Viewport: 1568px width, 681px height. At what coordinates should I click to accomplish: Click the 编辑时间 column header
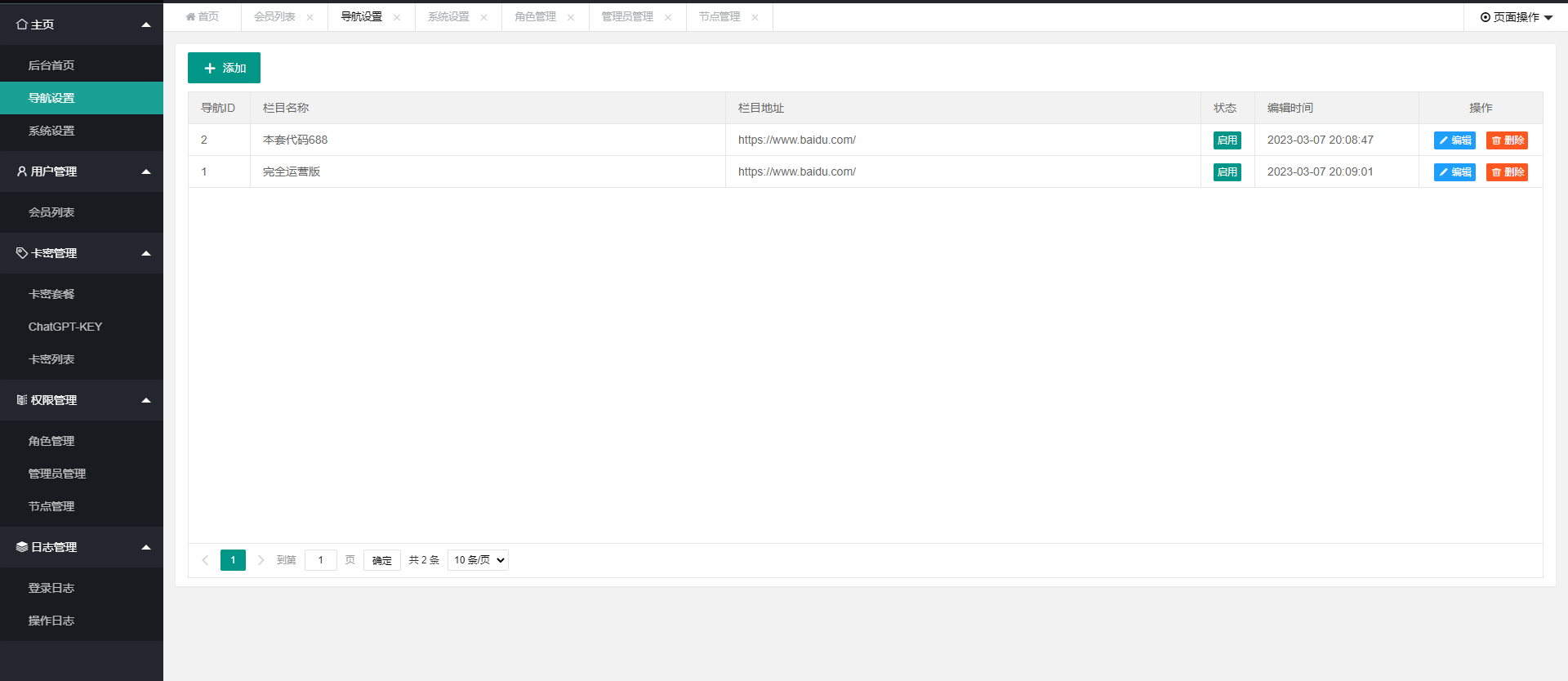1337,108
